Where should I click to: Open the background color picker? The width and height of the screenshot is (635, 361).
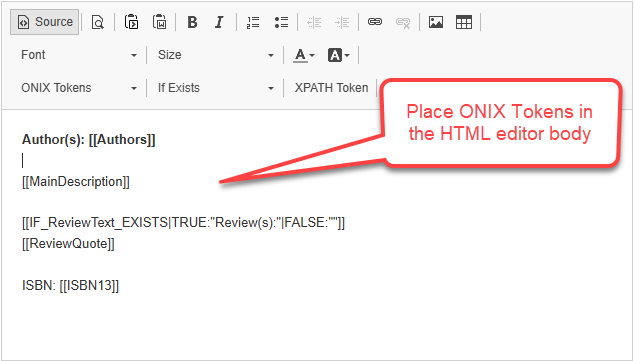[x=339, y=55]
